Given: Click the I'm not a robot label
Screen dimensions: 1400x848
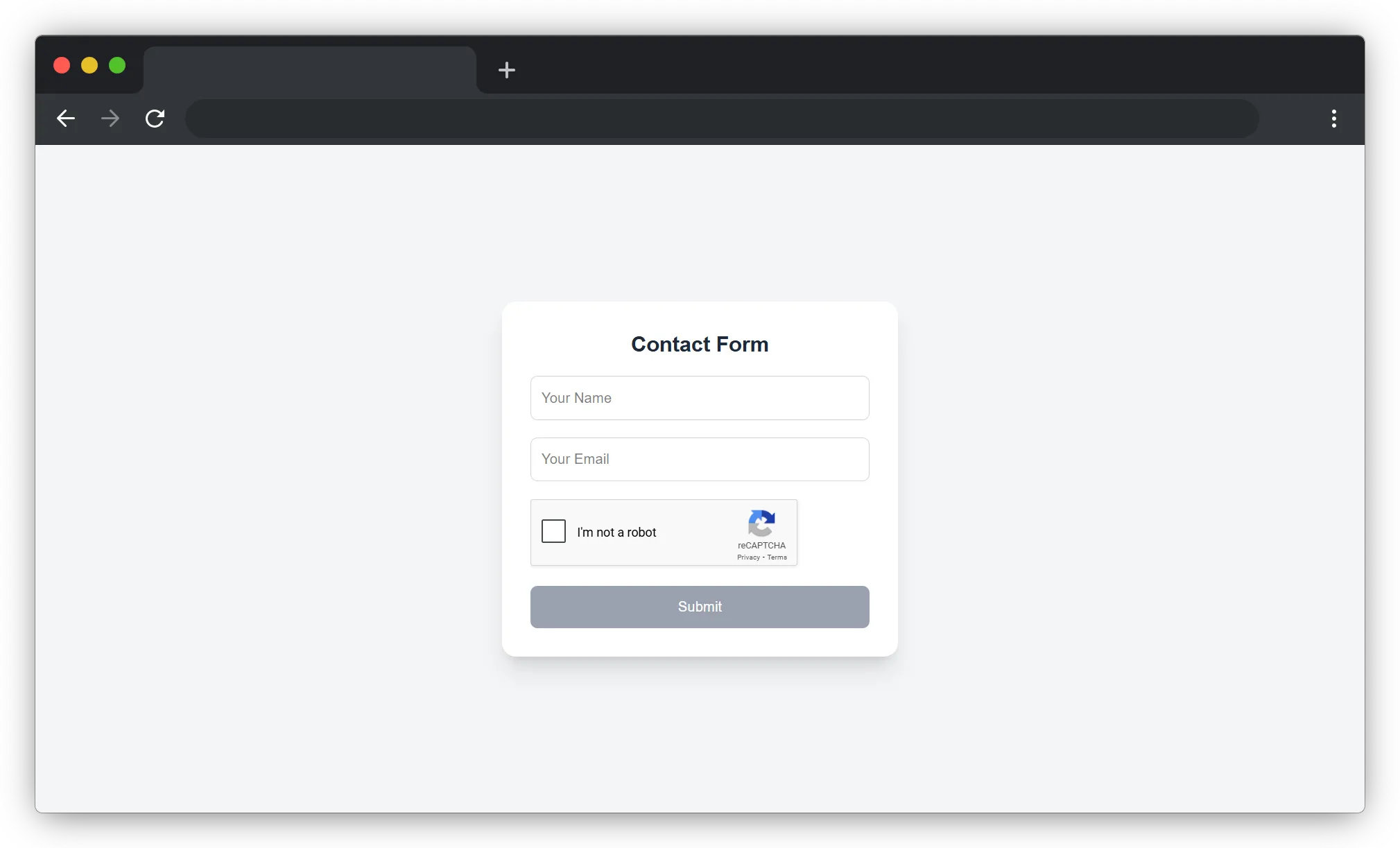Looking at the screenshot, I should click(x=616, y=532).
